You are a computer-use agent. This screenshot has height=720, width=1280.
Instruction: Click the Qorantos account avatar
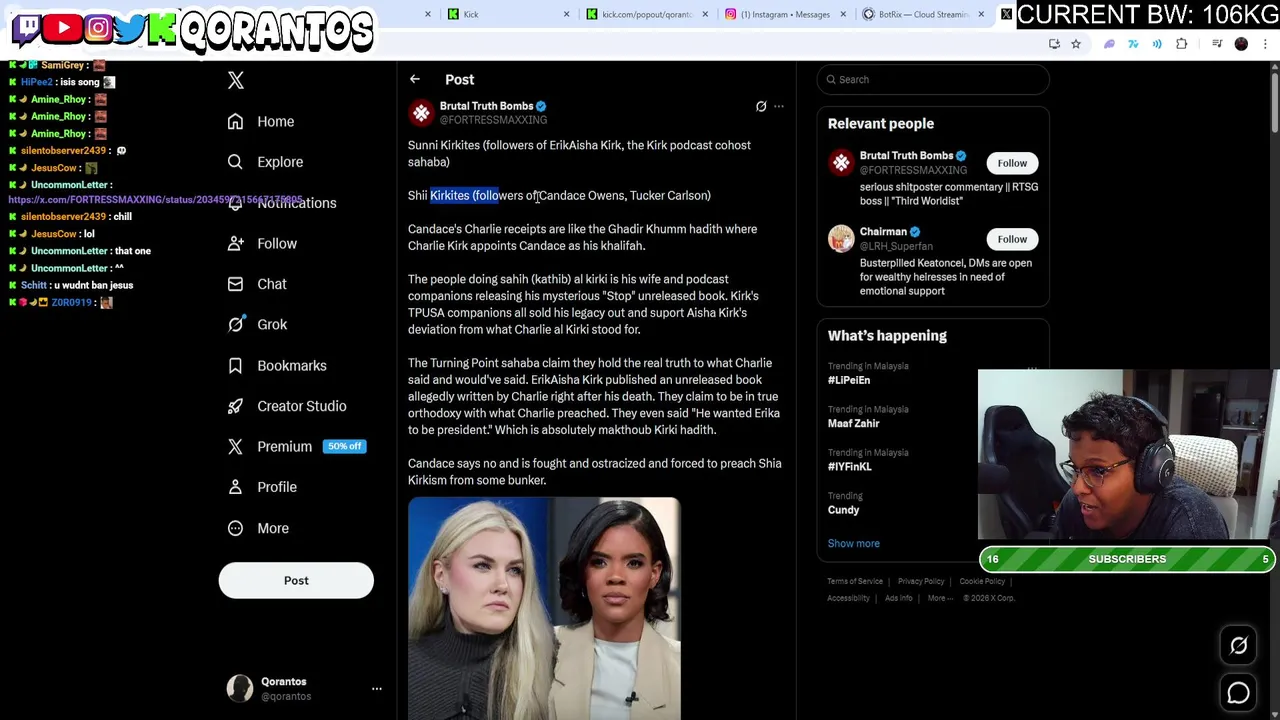[240, 688]
